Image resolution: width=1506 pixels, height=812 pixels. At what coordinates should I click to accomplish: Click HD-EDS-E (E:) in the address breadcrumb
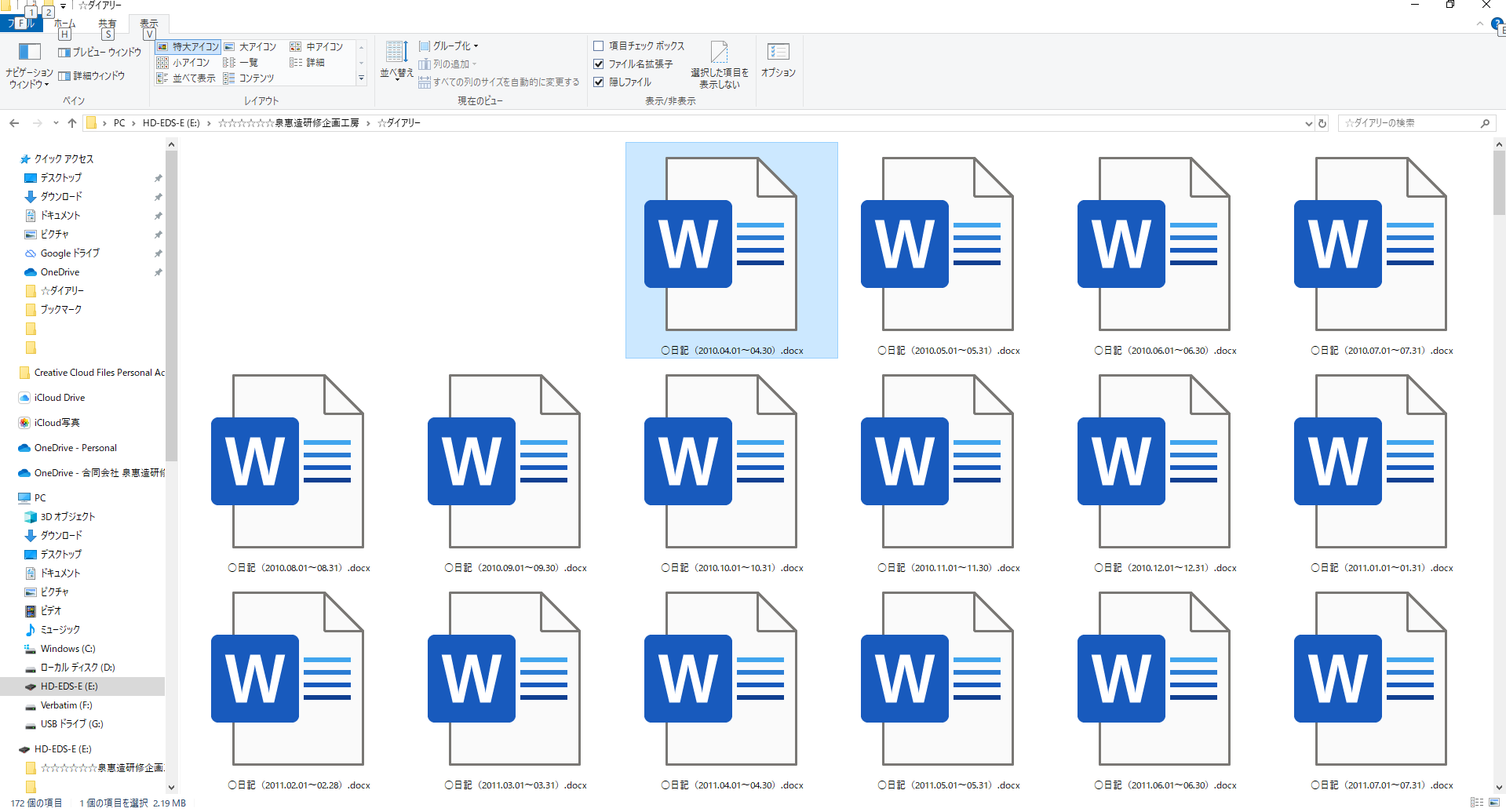click(171, 123)
